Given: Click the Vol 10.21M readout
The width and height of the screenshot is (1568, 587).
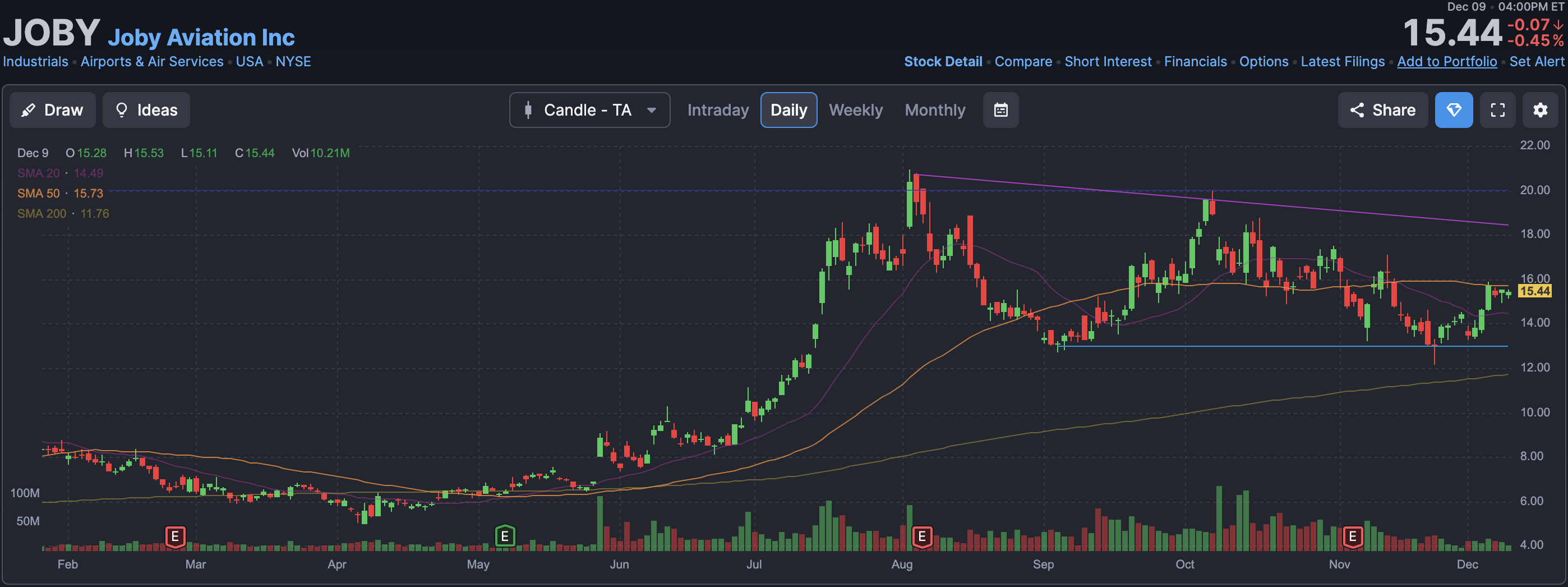Looking at the screenshot, I should pos(321,153).
